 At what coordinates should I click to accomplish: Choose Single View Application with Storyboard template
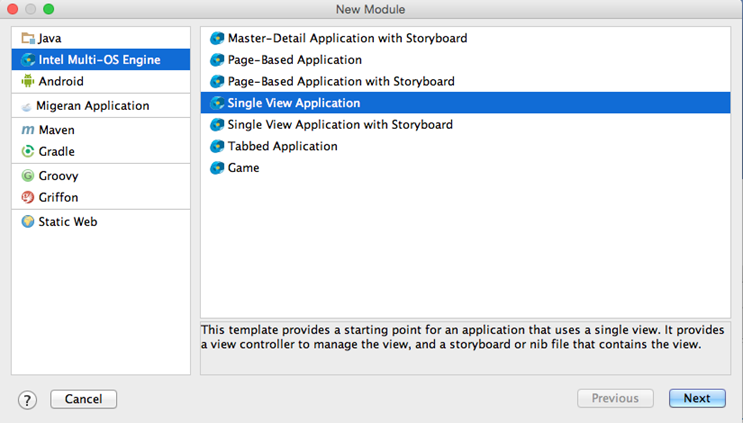coord(465,125)
